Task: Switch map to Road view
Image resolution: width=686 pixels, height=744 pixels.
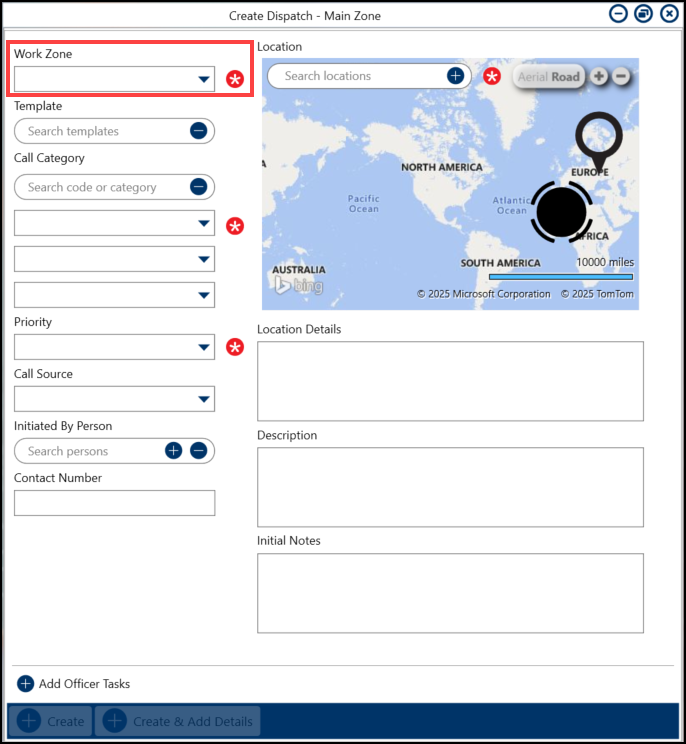Action: [565, 77]
